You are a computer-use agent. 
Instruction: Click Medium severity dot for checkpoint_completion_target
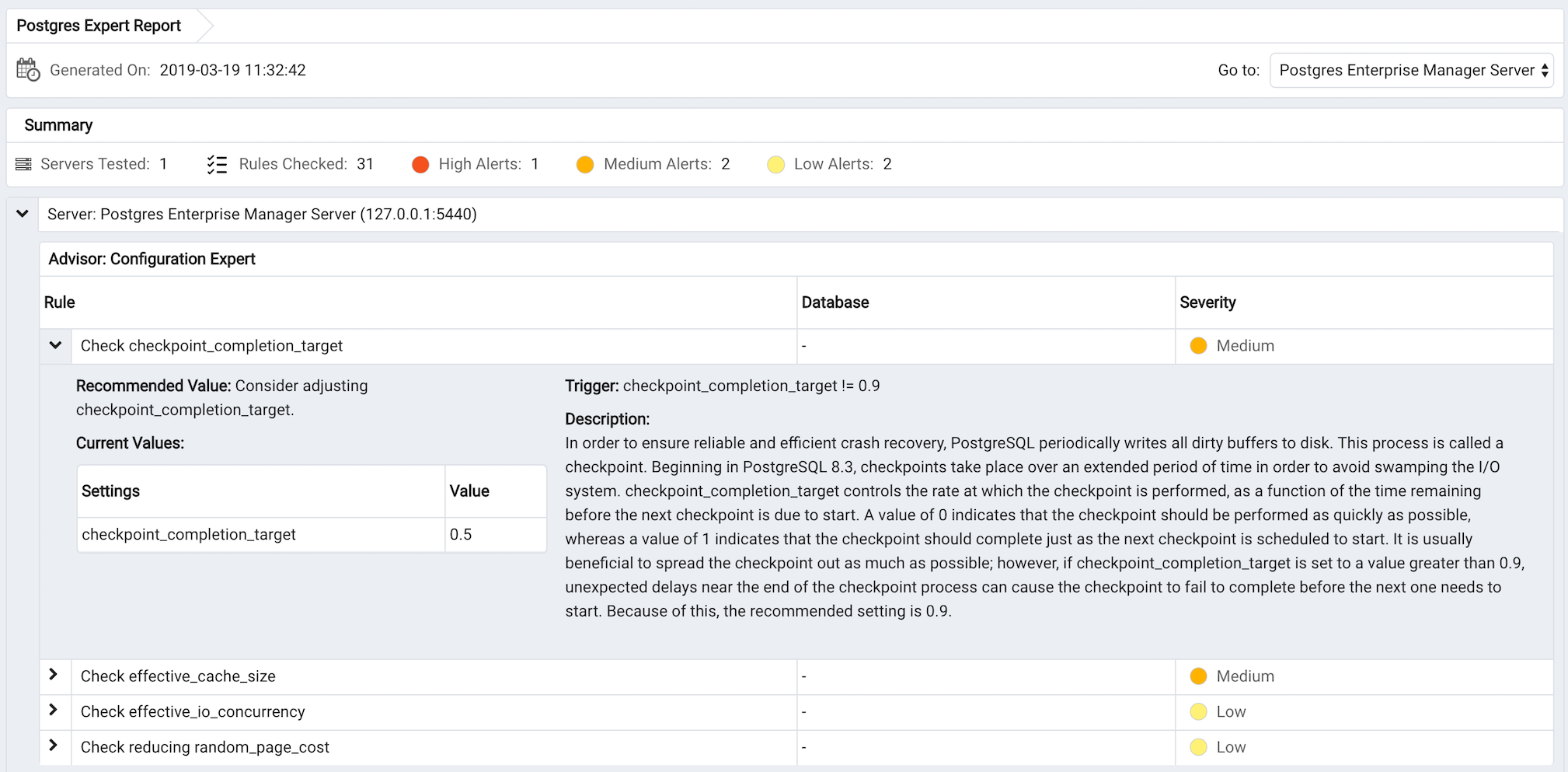click(1198, 345)
